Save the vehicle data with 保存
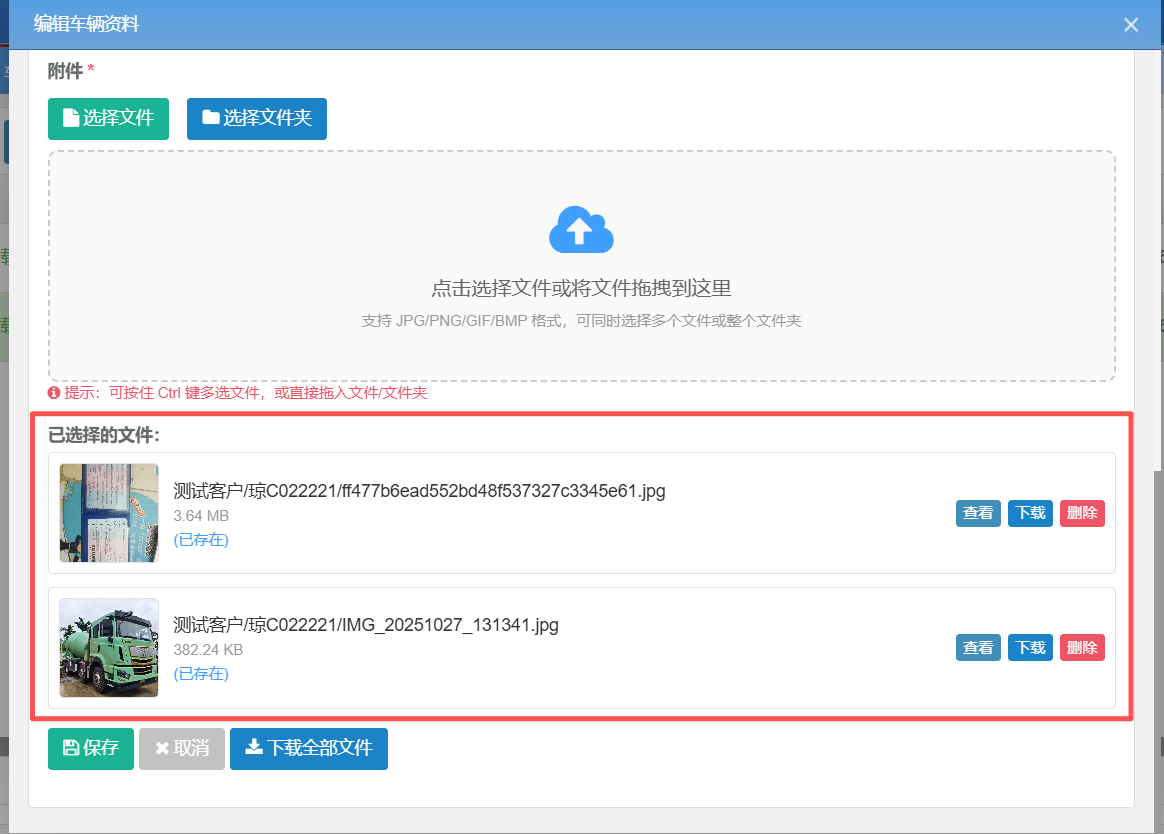 (90, 748)
